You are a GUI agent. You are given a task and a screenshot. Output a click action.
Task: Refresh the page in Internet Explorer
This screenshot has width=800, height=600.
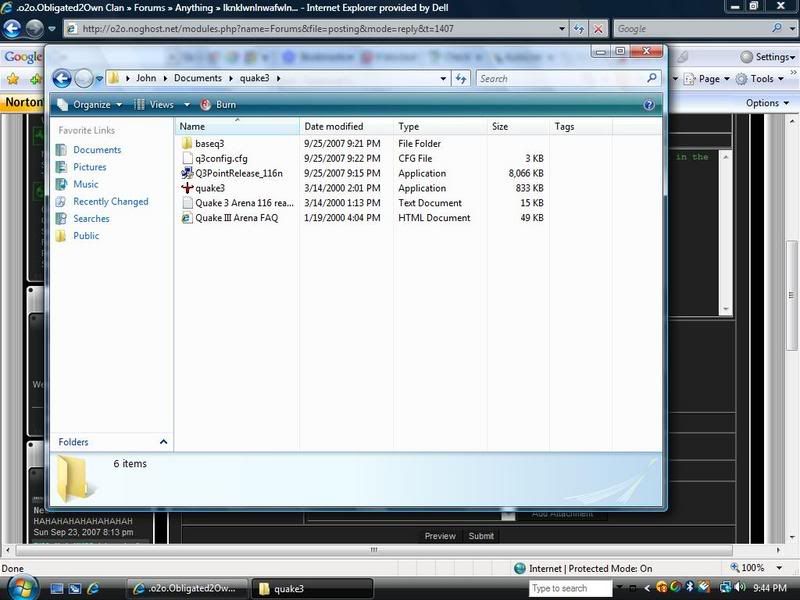click(x=579, y=29)
